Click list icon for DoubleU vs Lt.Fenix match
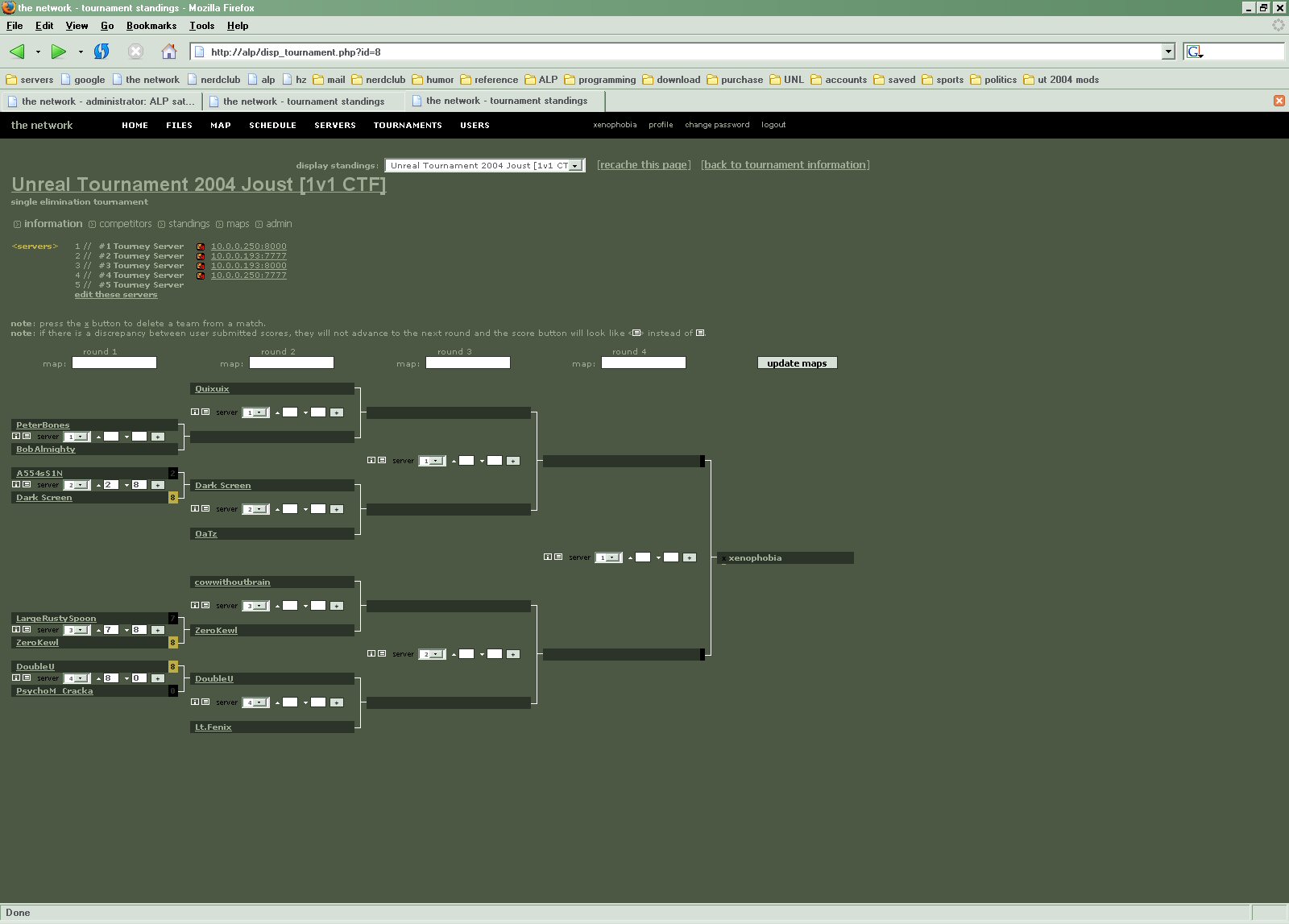The height and width of the screenshot is (924, 1289). 205,702
